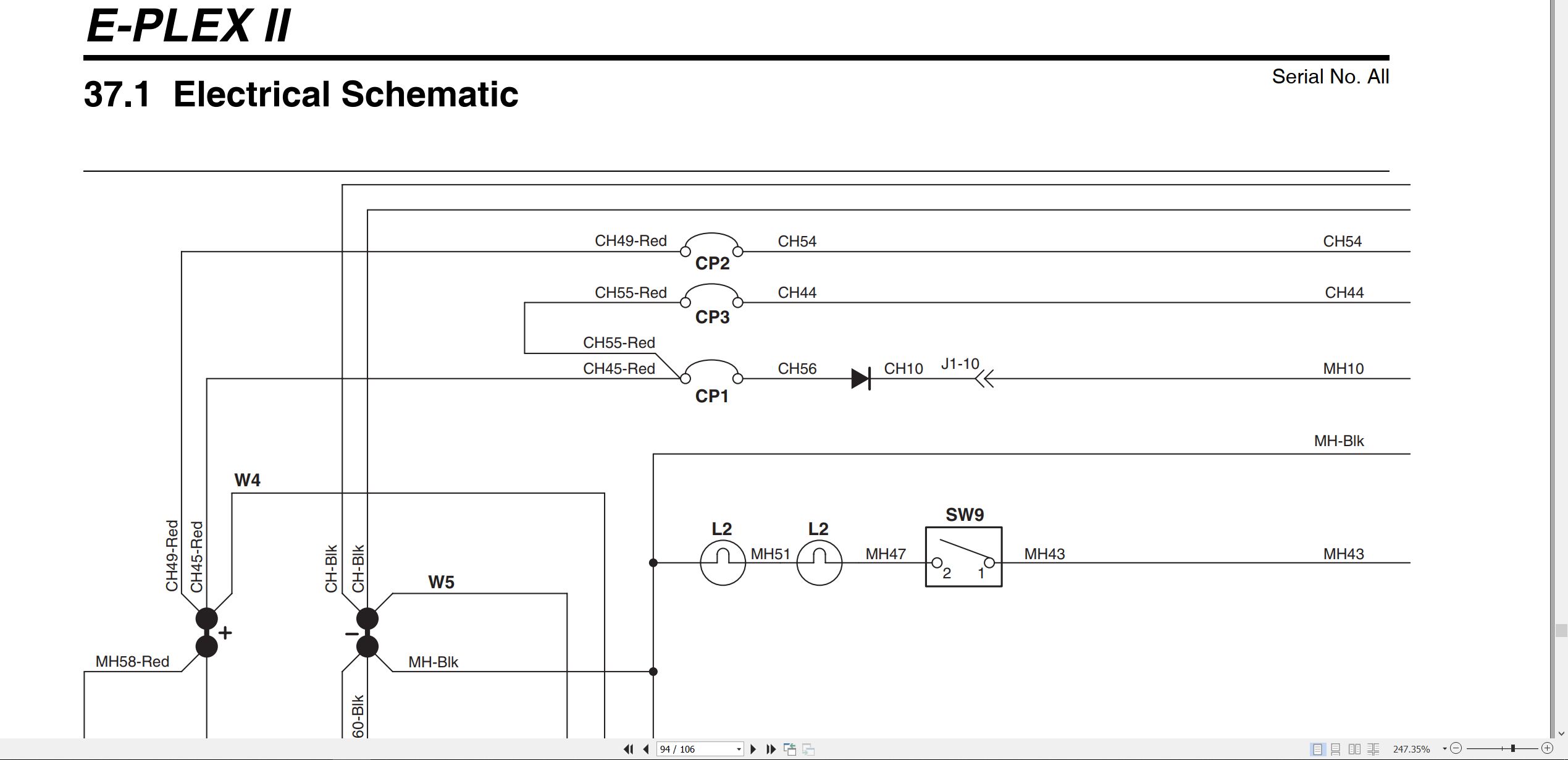Click the MH51 wire label

(x=770, y=554)
